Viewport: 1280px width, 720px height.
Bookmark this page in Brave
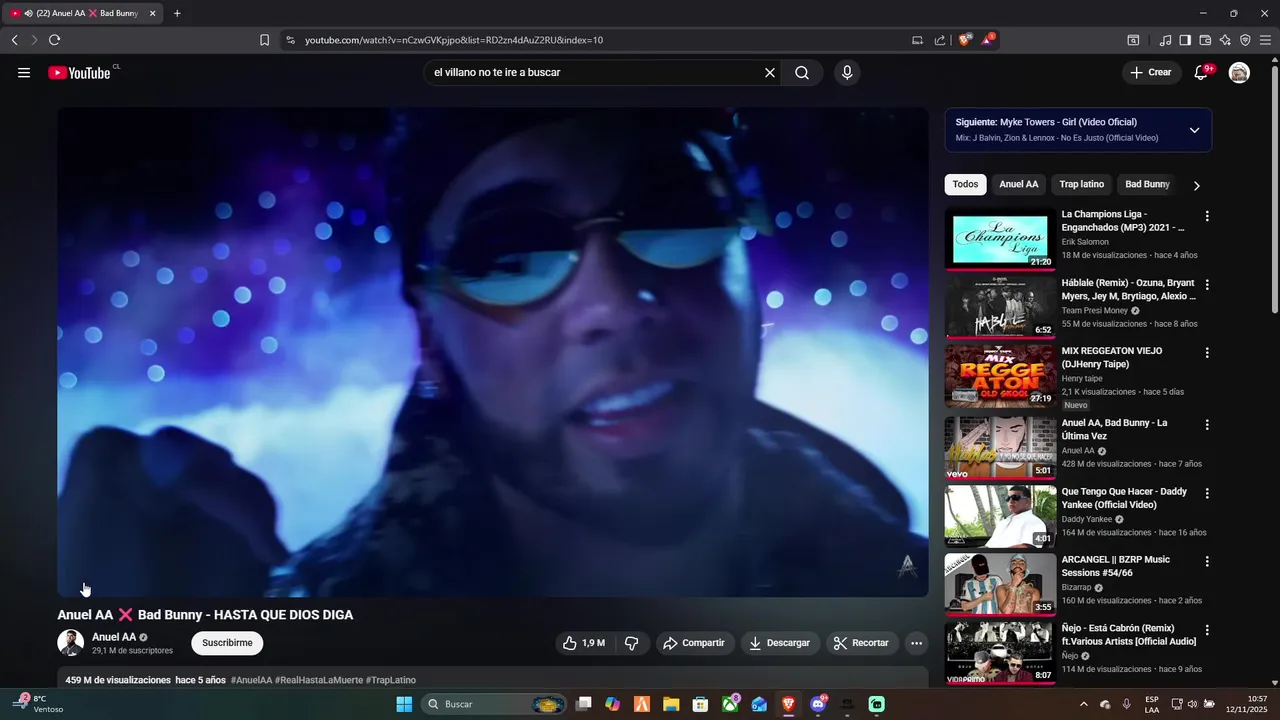(x=264, y=40)
